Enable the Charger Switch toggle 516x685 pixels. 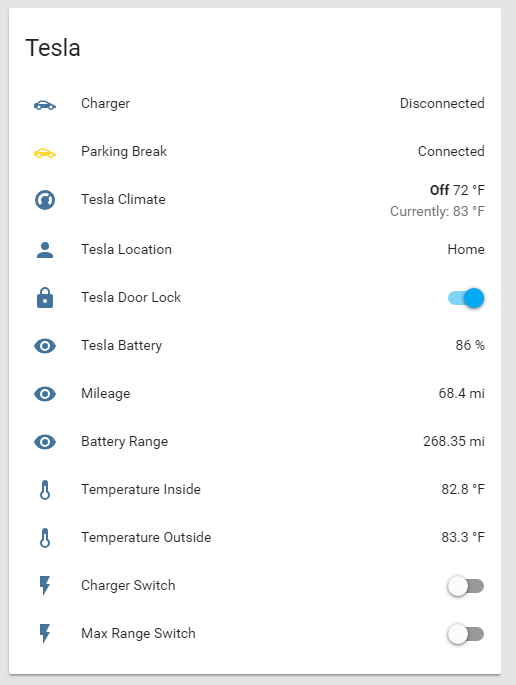click(x=466, y=586)
